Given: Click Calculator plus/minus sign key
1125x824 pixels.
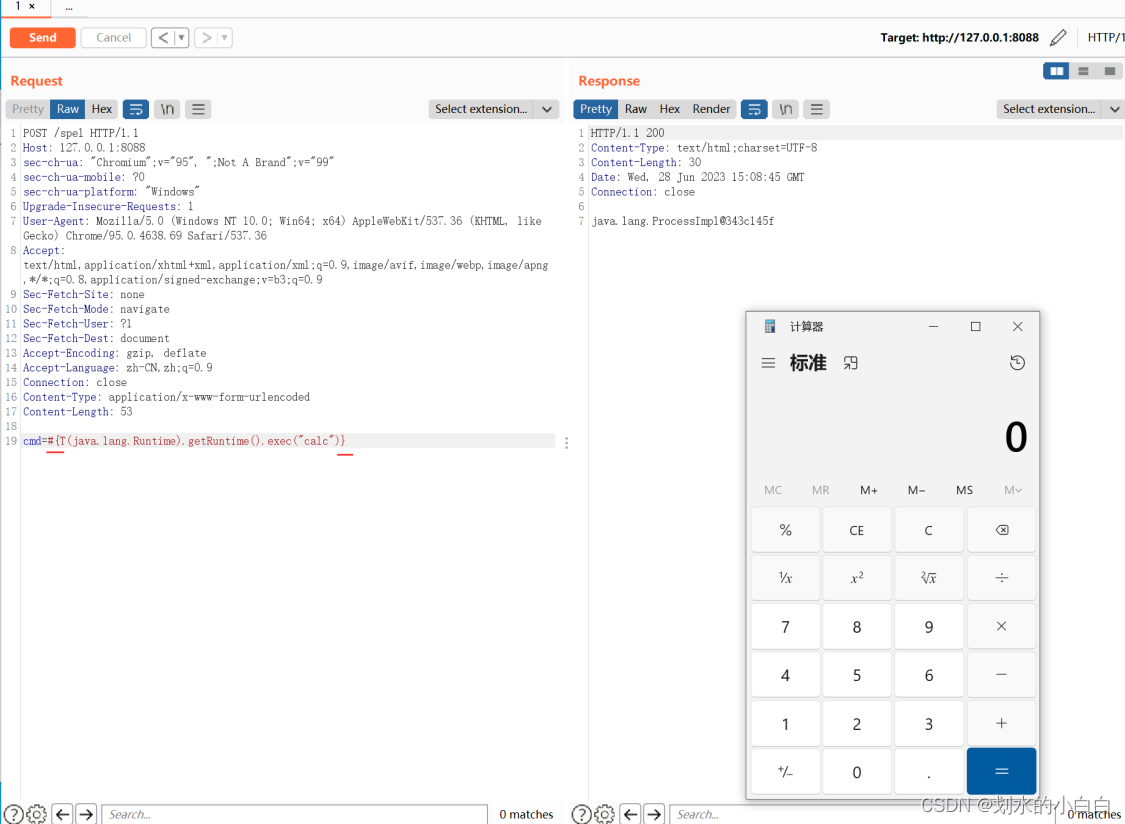Looking at the screenshot, I should 786,772.
